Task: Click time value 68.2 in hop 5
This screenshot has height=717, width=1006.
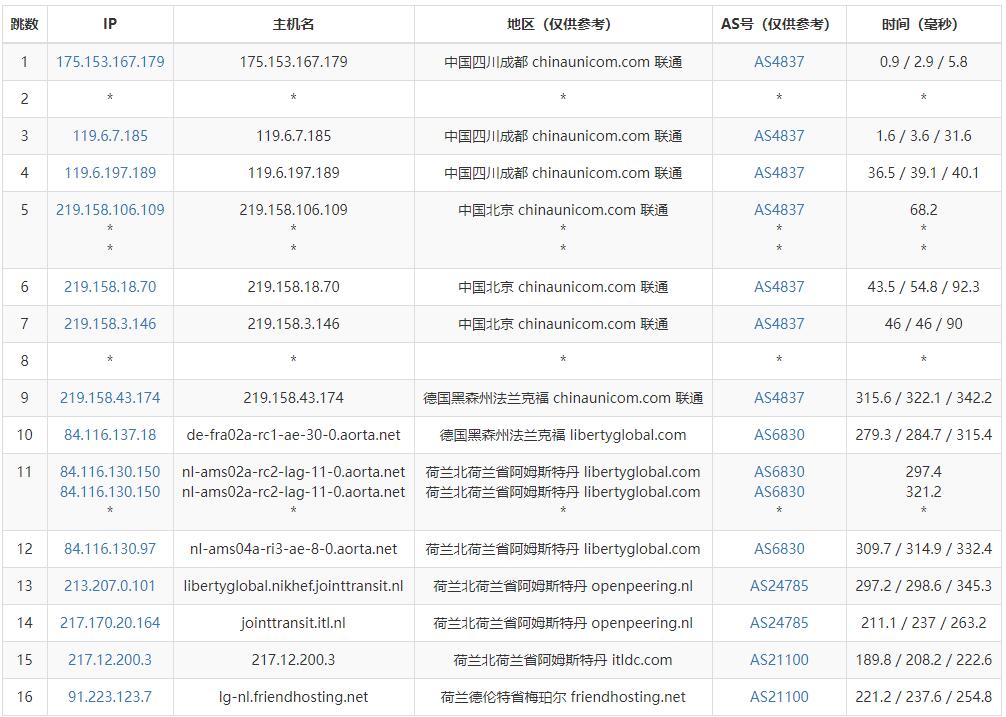Action: (923, 210)
